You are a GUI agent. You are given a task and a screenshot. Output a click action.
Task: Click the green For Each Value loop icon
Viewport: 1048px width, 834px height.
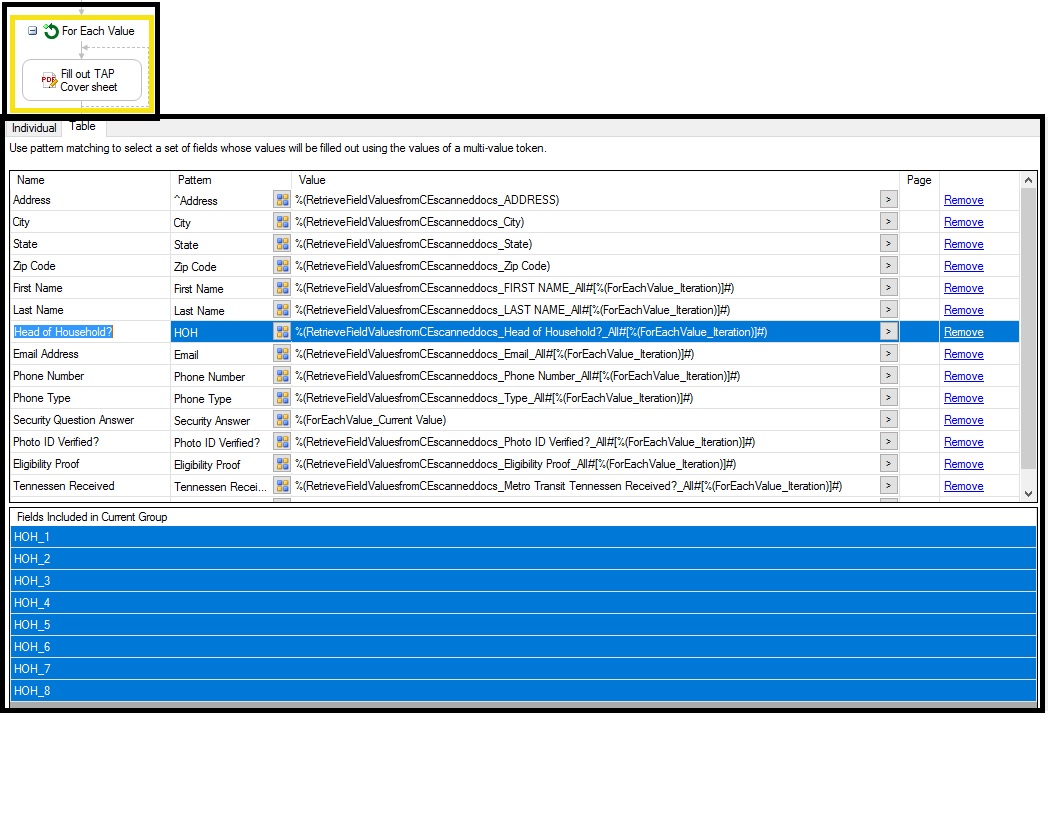(x=51, y=31)
